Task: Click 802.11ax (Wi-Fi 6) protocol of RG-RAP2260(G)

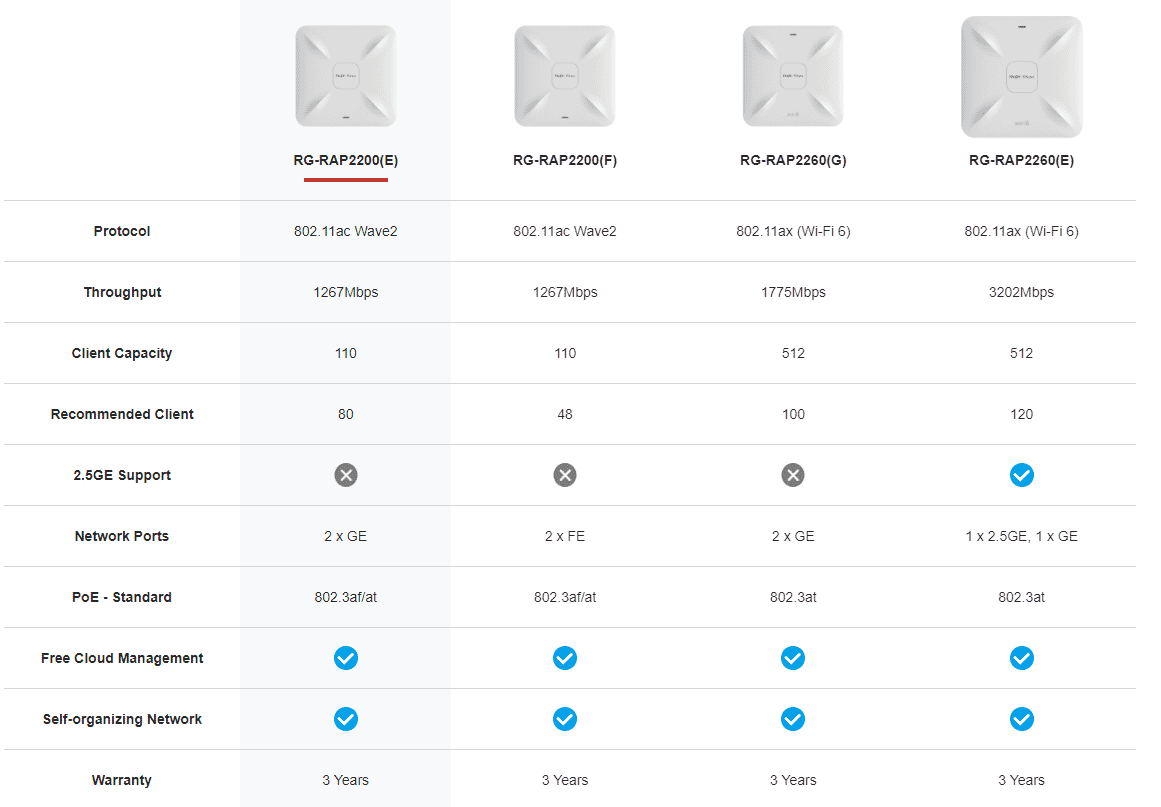Action: tap(792, 231)
